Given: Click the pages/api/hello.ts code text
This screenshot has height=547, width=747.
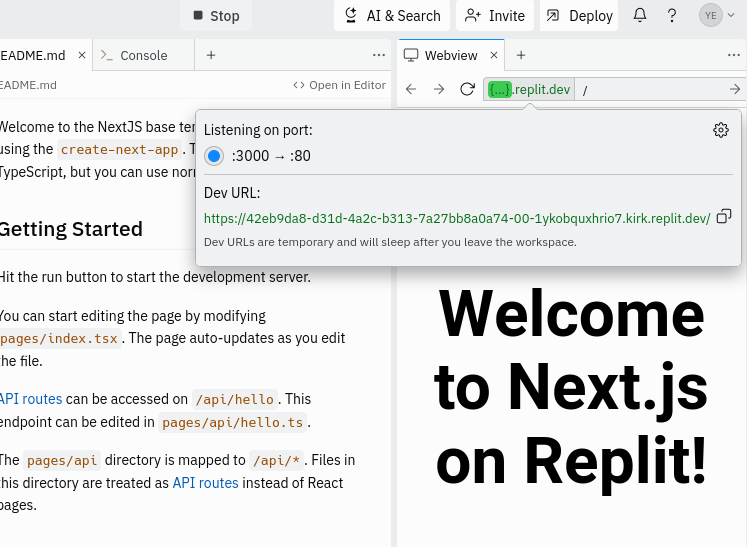Looking at the screenshot, I should (232, 423).
